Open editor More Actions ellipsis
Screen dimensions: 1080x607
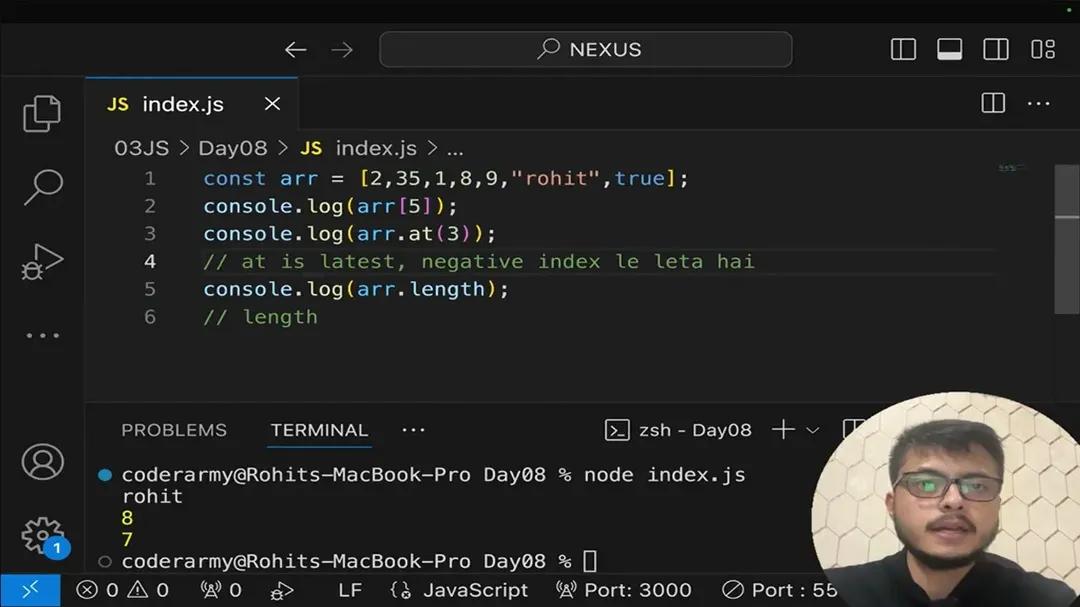(x=1039, y=103)
